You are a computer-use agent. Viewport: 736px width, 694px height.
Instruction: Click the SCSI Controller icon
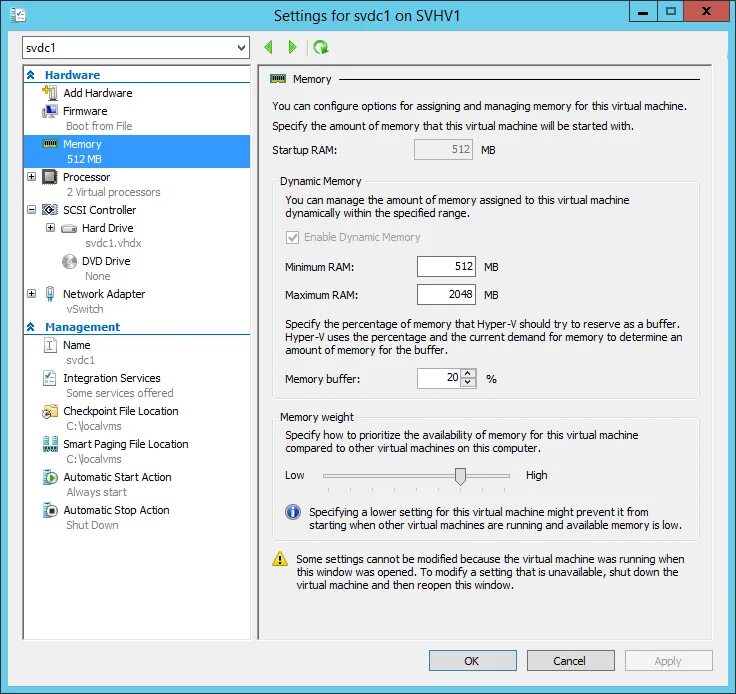click(50, 209)
